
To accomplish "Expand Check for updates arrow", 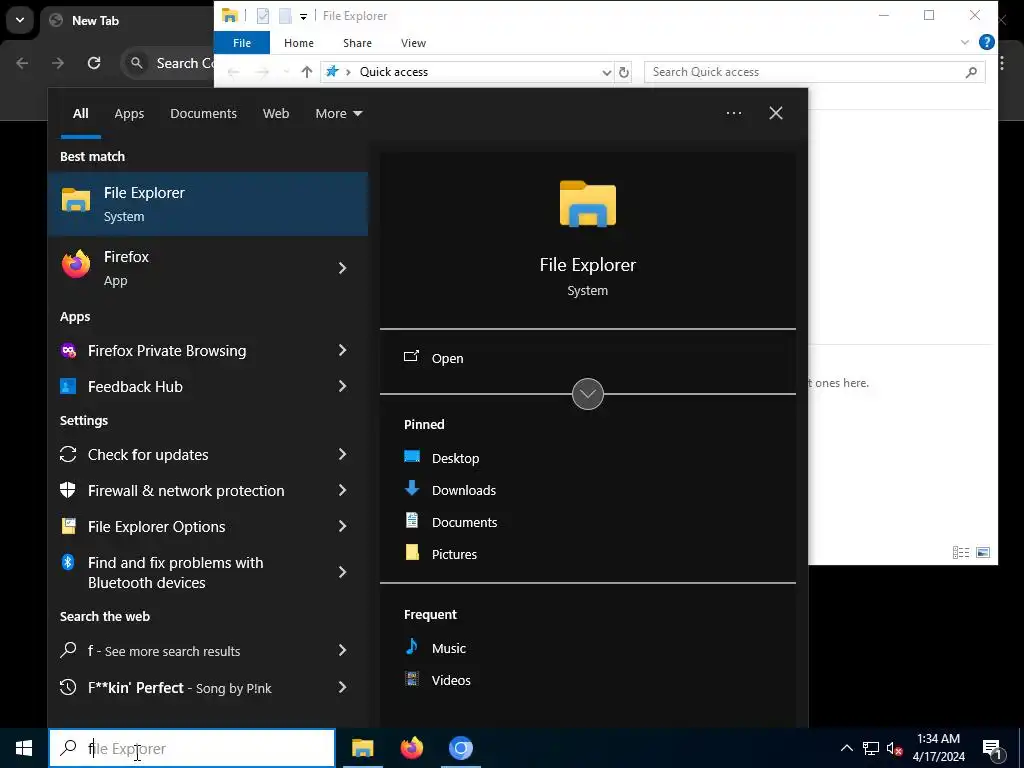I will [x=342, y=455].
